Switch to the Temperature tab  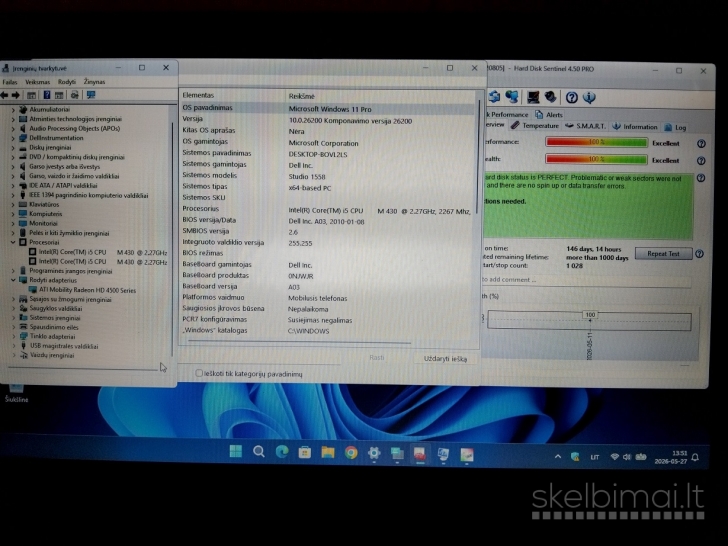(535, 126)
